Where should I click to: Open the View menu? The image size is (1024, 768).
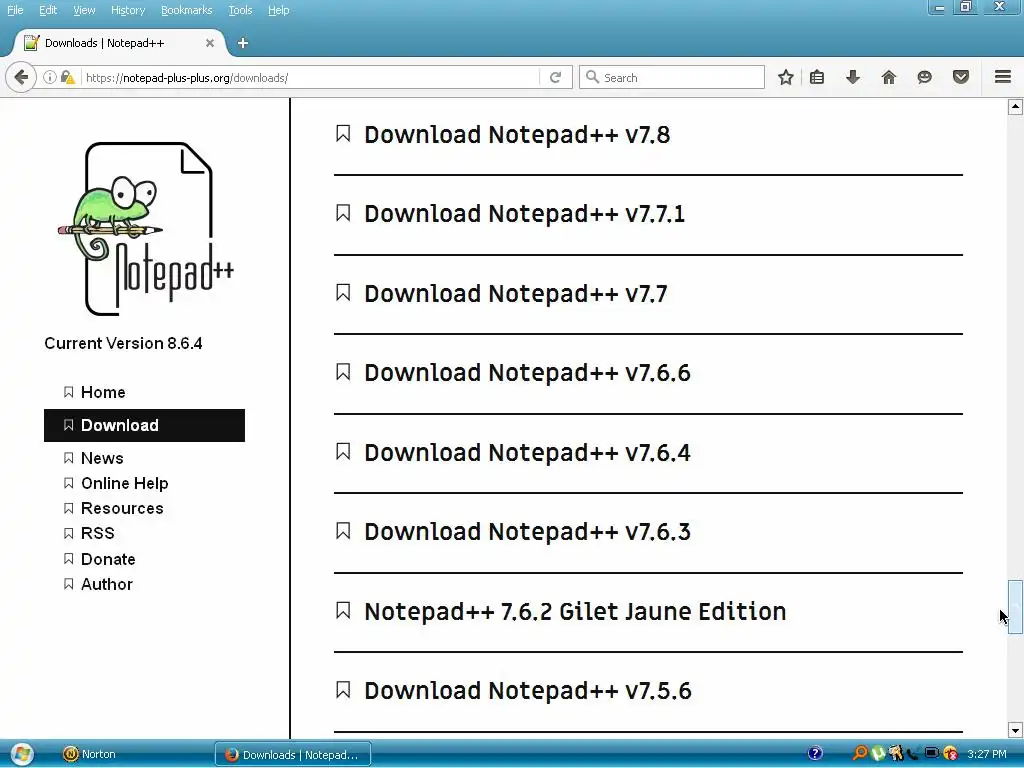point(84,10)
